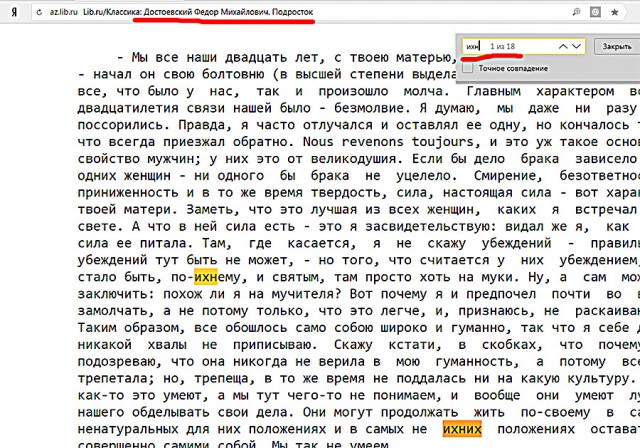Bookmark this page with the star icon
Screen dimensions: 640x448
(x=615, y=12)
